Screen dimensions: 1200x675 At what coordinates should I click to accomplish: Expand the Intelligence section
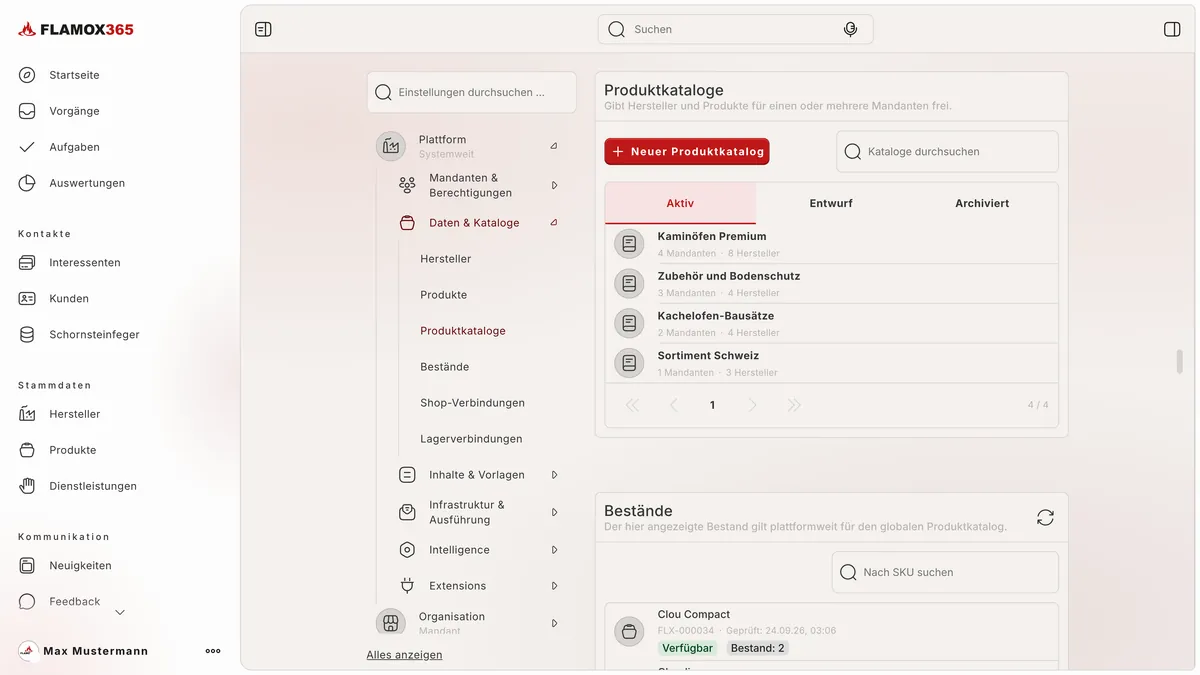click(x=554, y=550)
